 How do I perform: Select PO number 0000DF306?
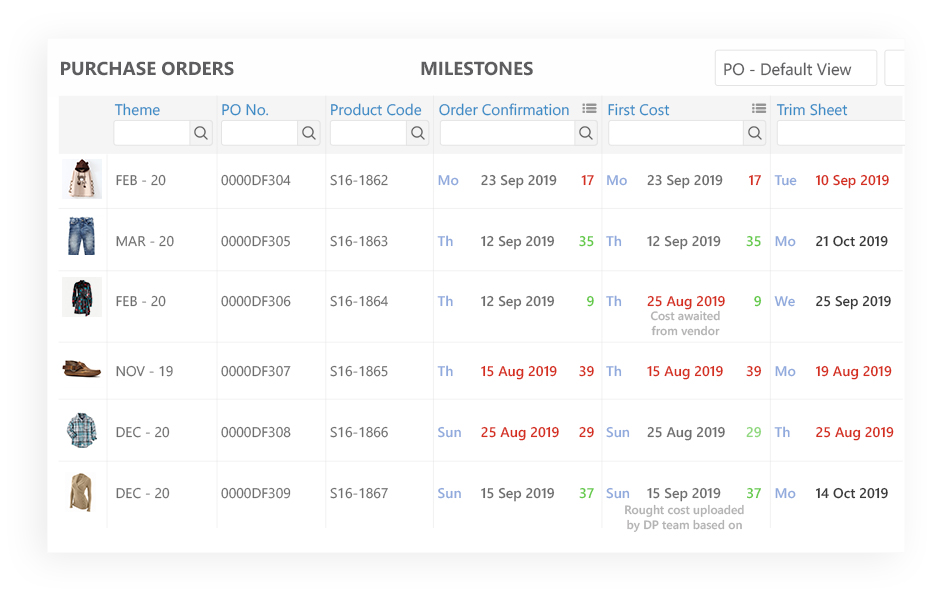255,301
